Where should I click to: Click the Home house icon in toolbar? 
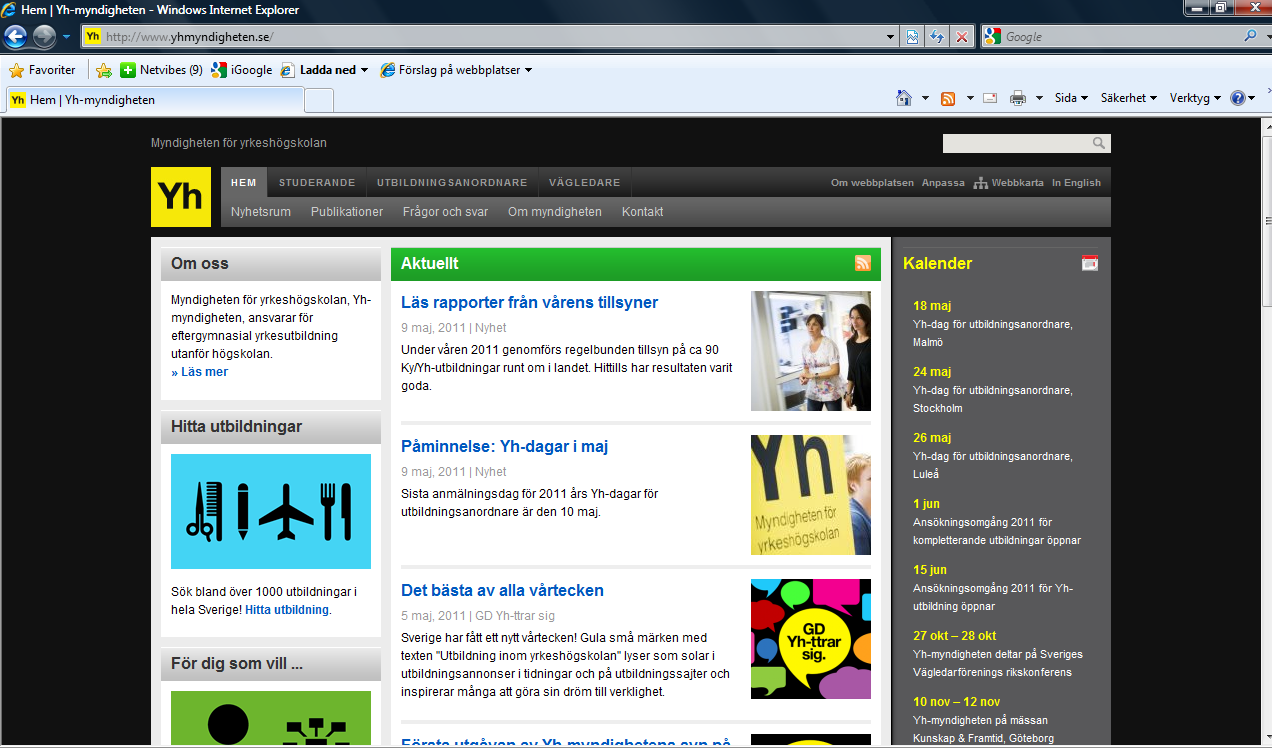pos(904,98)
